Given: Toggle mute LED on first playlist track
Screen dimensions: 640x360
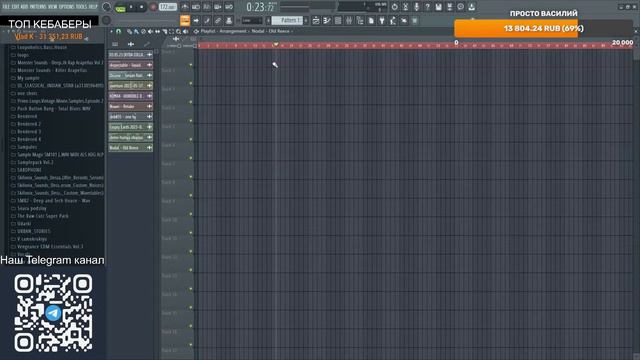Looking at the screenshot, I should (191, 65).
